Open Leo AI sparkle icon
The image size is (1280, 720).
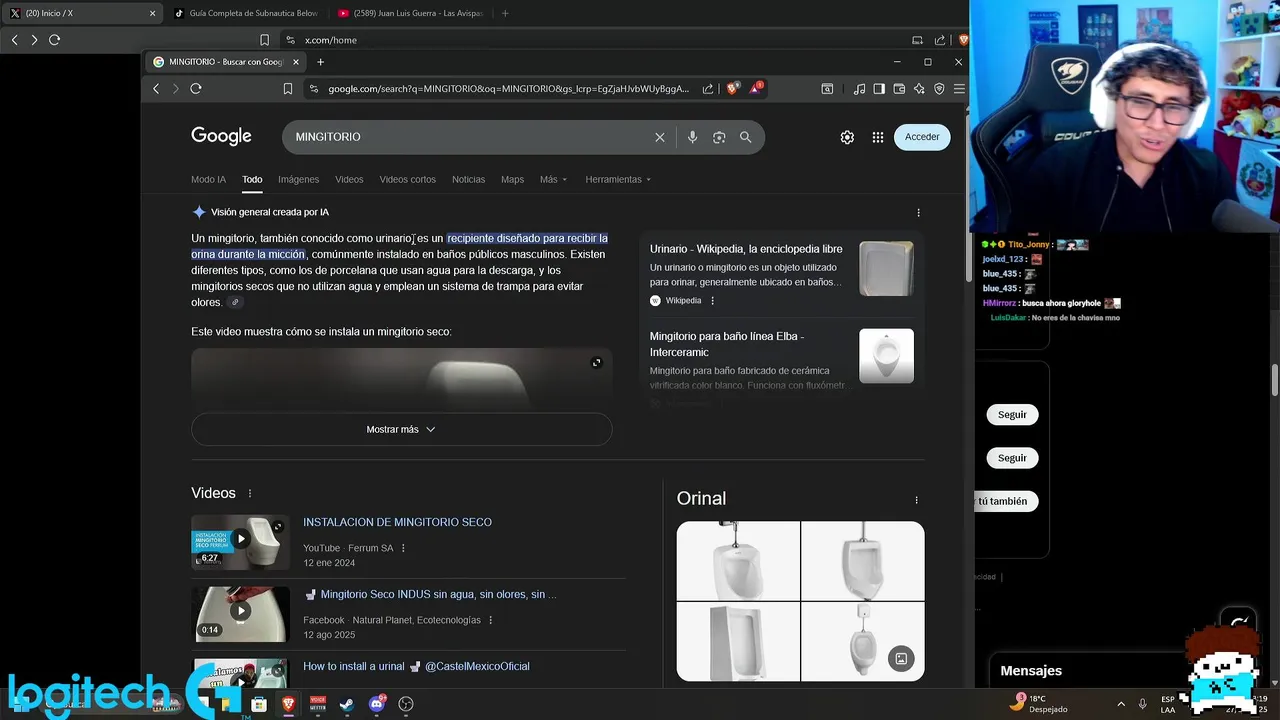919,89
